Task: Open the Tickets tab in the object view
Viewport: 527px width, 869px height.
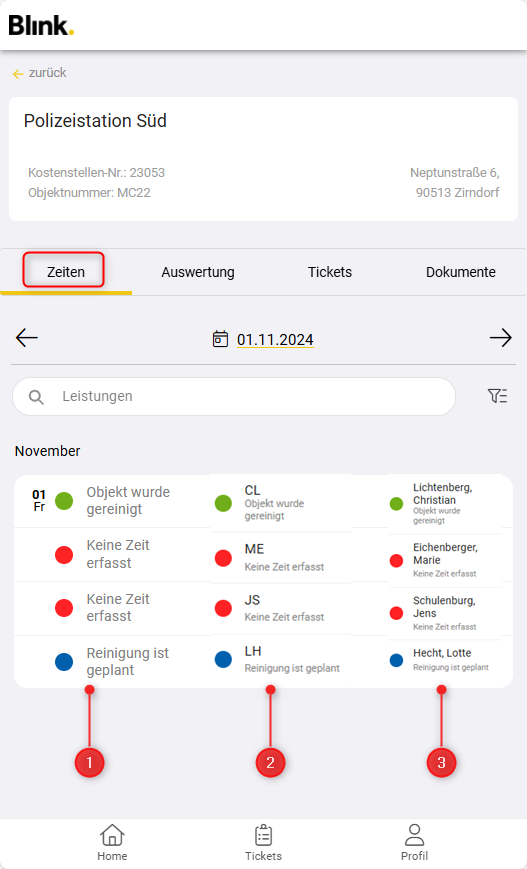Action: (330, 272)
